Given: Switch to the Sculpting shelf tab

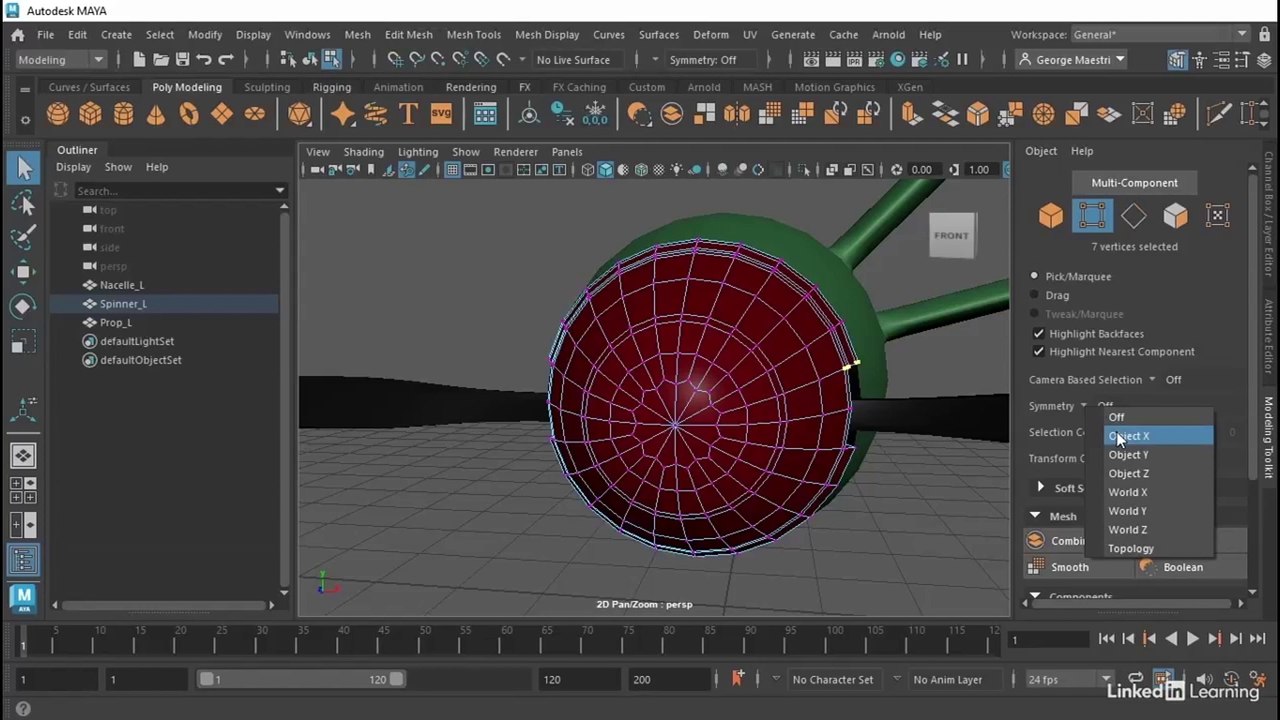Looking at the screenshot, I should click(x=267, y=87).
